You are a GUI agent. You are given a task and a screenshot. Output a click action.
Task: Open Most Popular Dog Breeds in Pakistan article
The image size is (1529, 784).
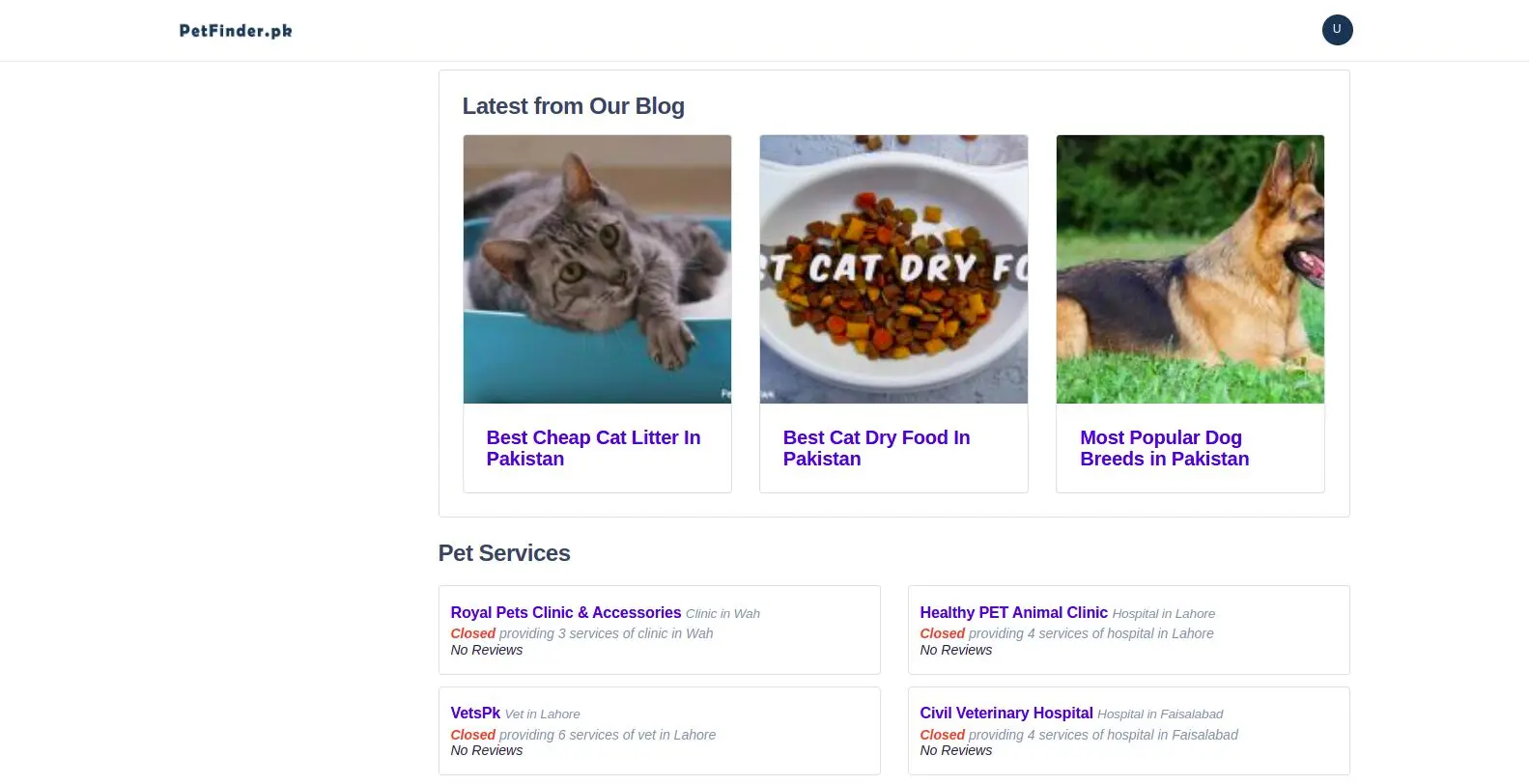coord(1164,448)
